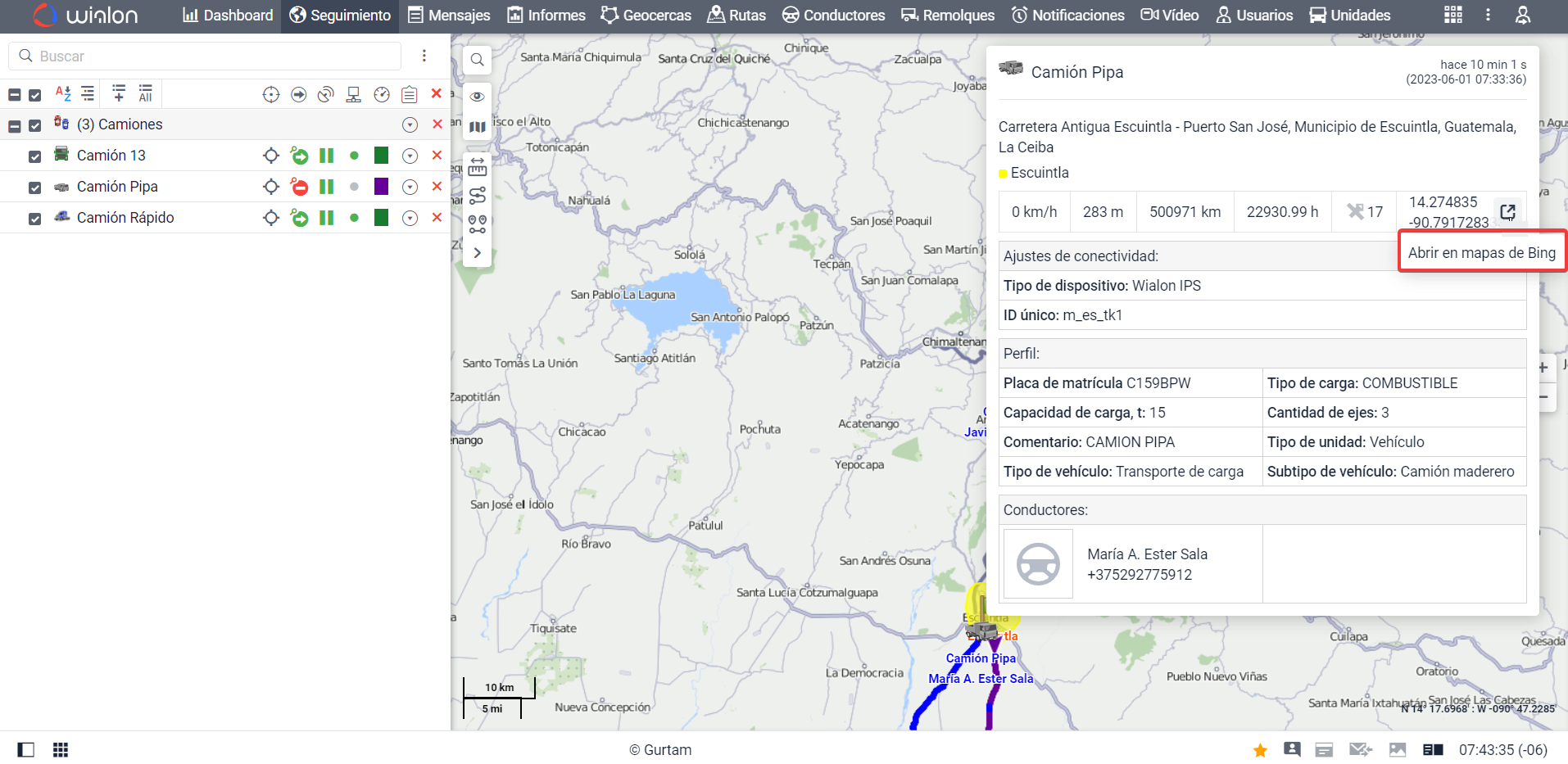The image size is (1568, 764).
Task: Open the routing tool on map
Action: tap(477, 196)
